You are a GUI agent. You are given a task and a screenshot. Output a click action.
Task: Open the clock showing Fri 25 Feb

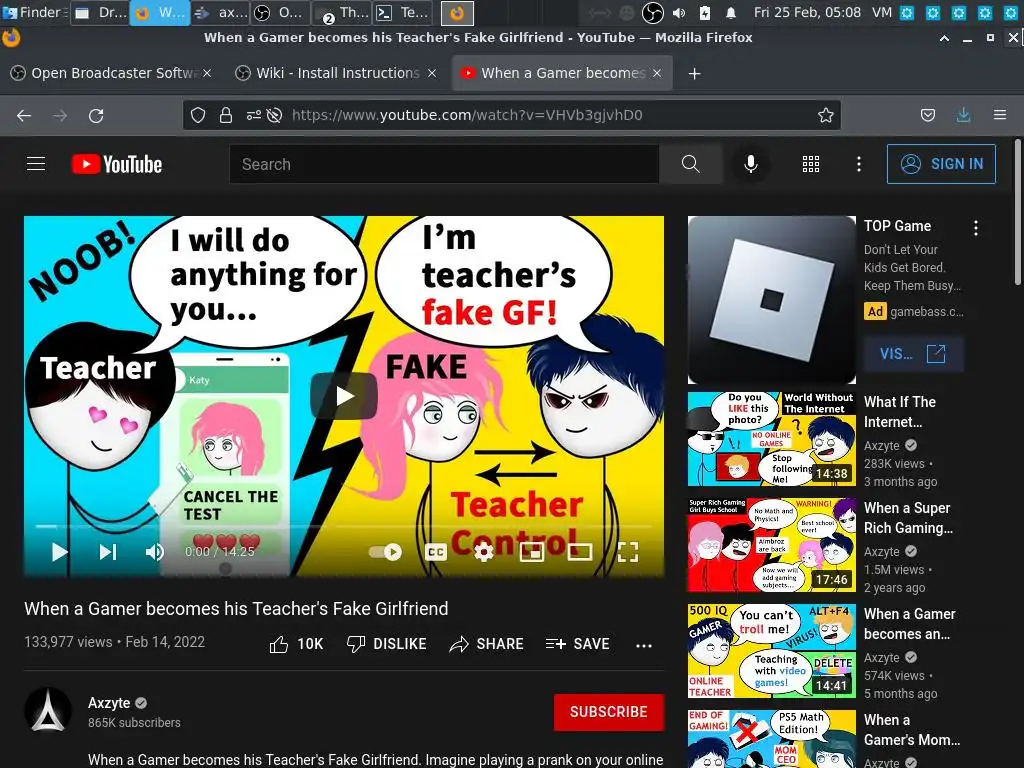coord(807,12)
